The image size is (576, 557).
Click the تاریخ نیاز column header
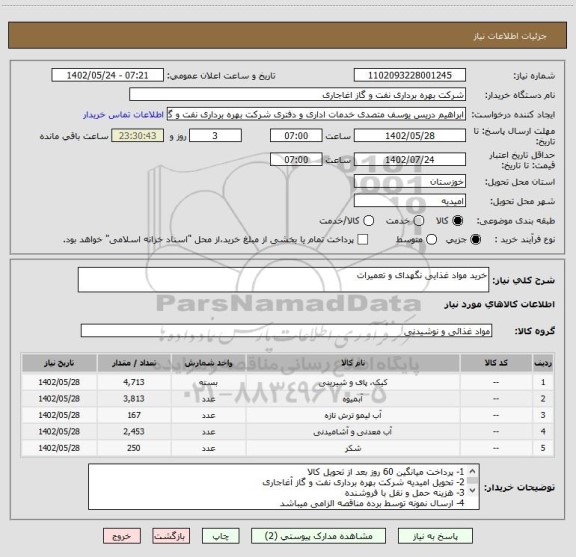coord(59,363)
